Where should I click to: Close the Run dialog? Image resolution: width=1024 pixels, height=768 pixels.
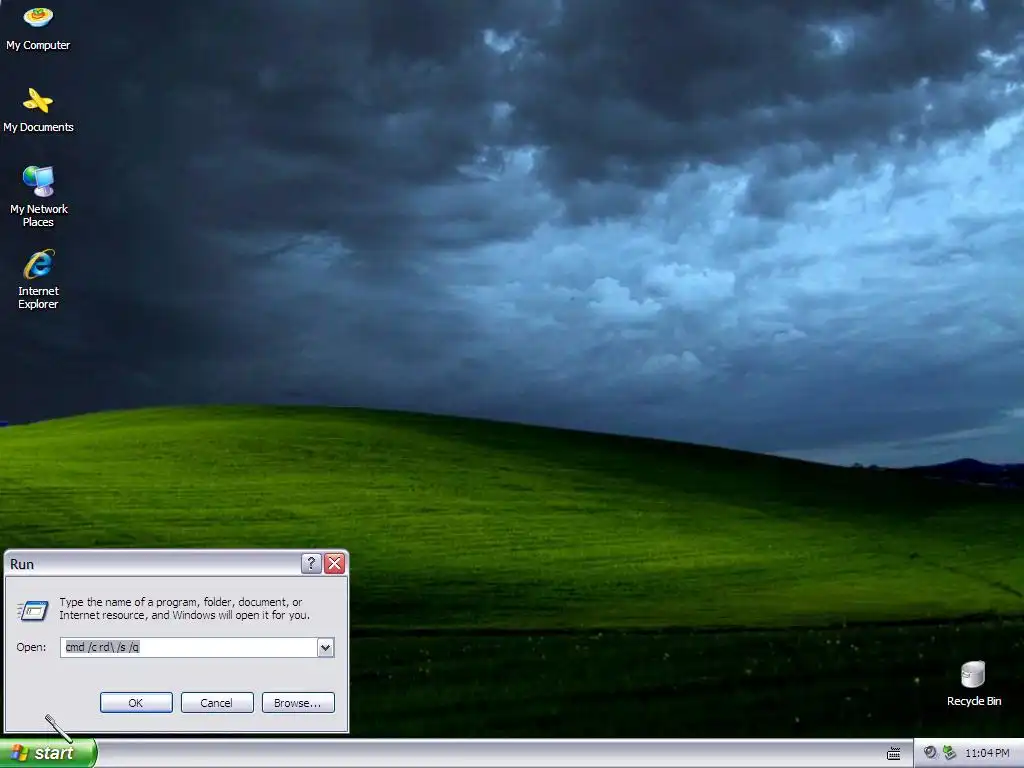334,564
